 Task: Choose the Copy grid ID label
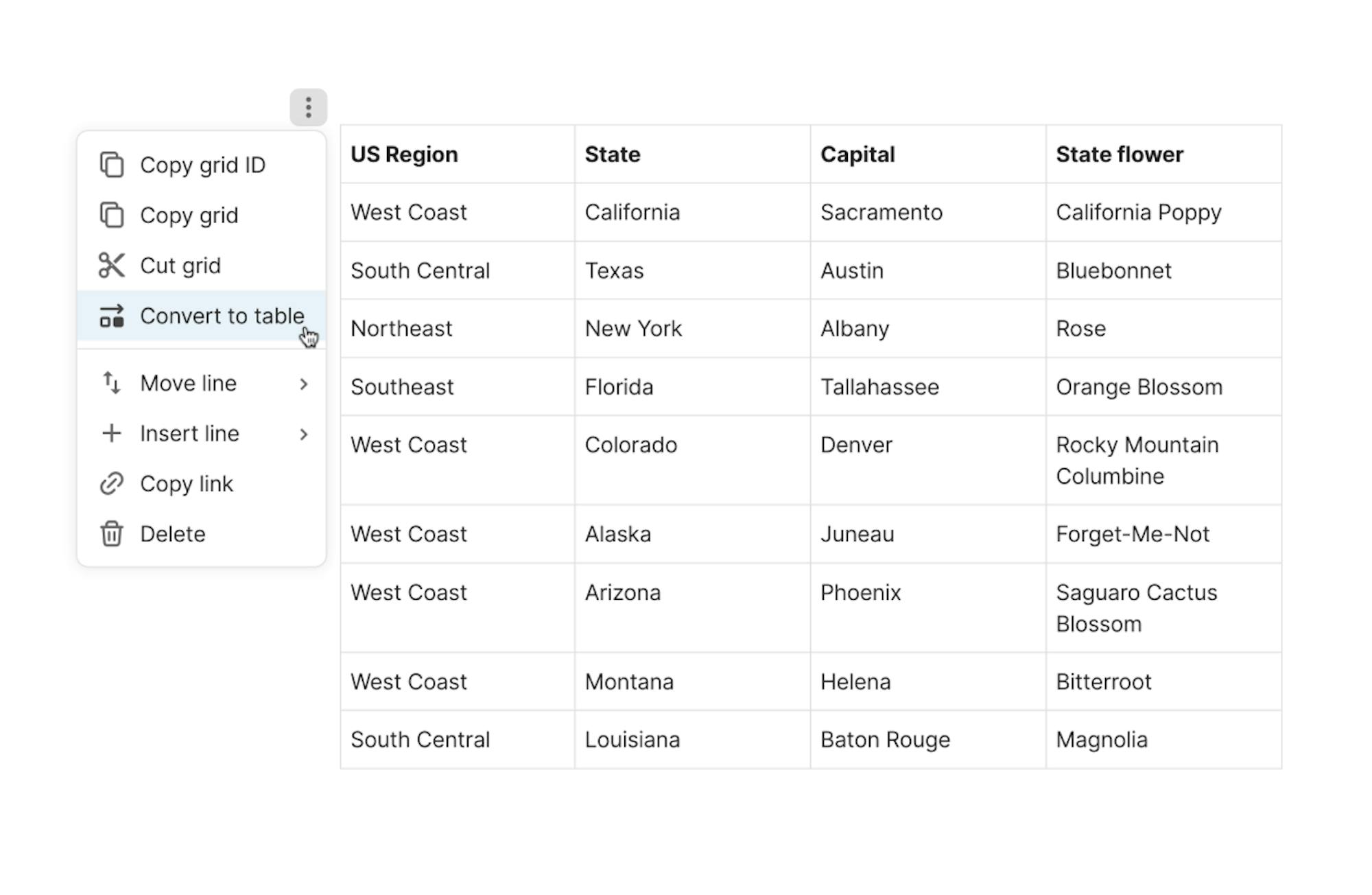click(202, 165)
